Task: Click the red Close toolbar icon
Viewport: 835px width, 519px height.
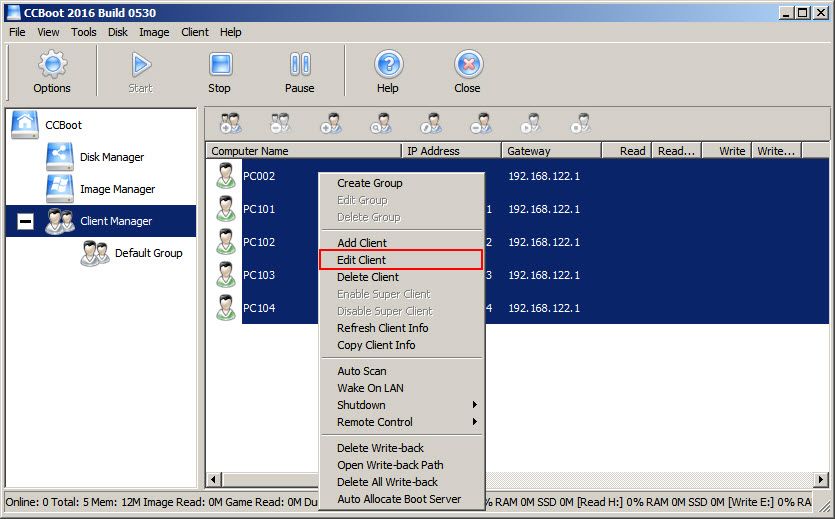Action: click(x=468, y=64)
